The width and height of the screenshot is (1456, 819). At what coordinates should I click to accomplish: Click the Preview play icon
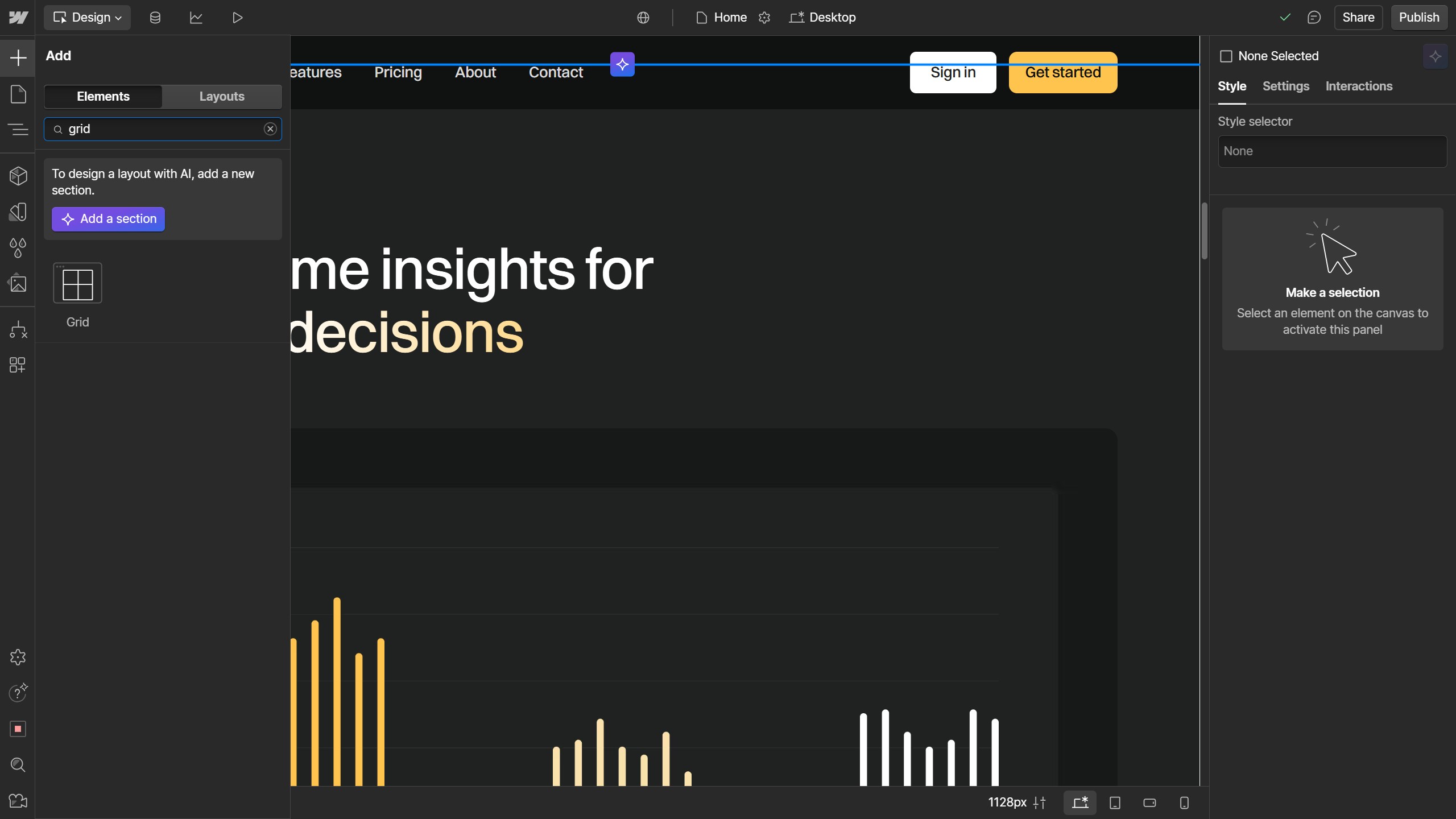coord(237,18)
